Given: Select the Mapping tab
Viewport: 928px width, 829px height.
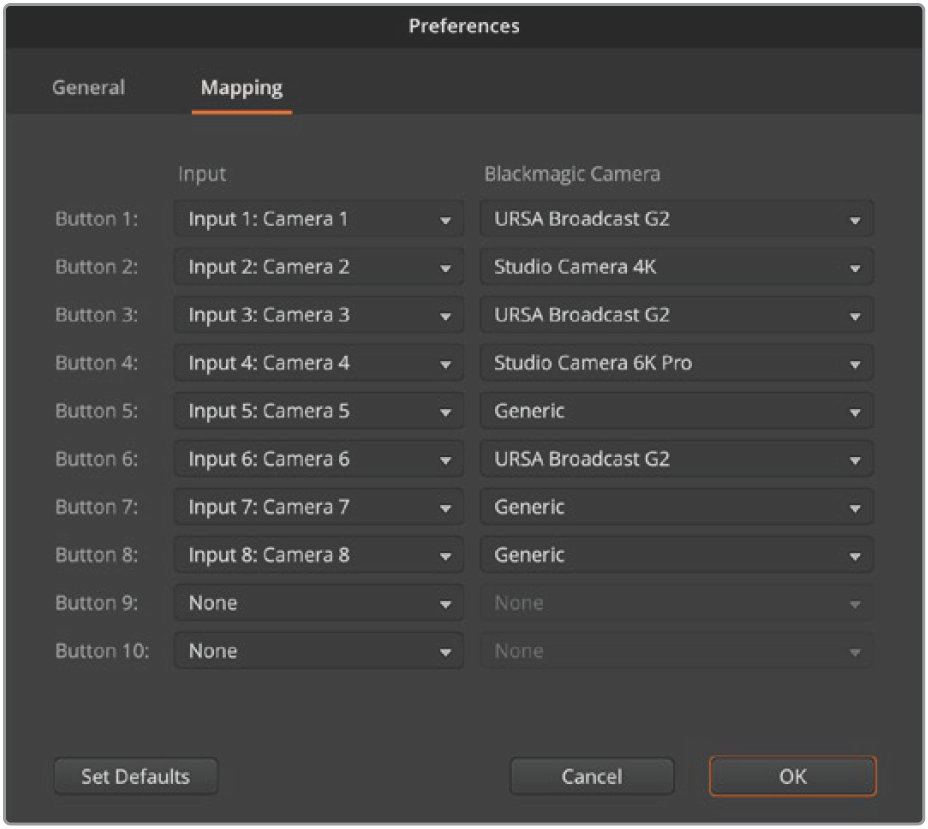Looking at the screenshot, I should [x=241, y=88].
